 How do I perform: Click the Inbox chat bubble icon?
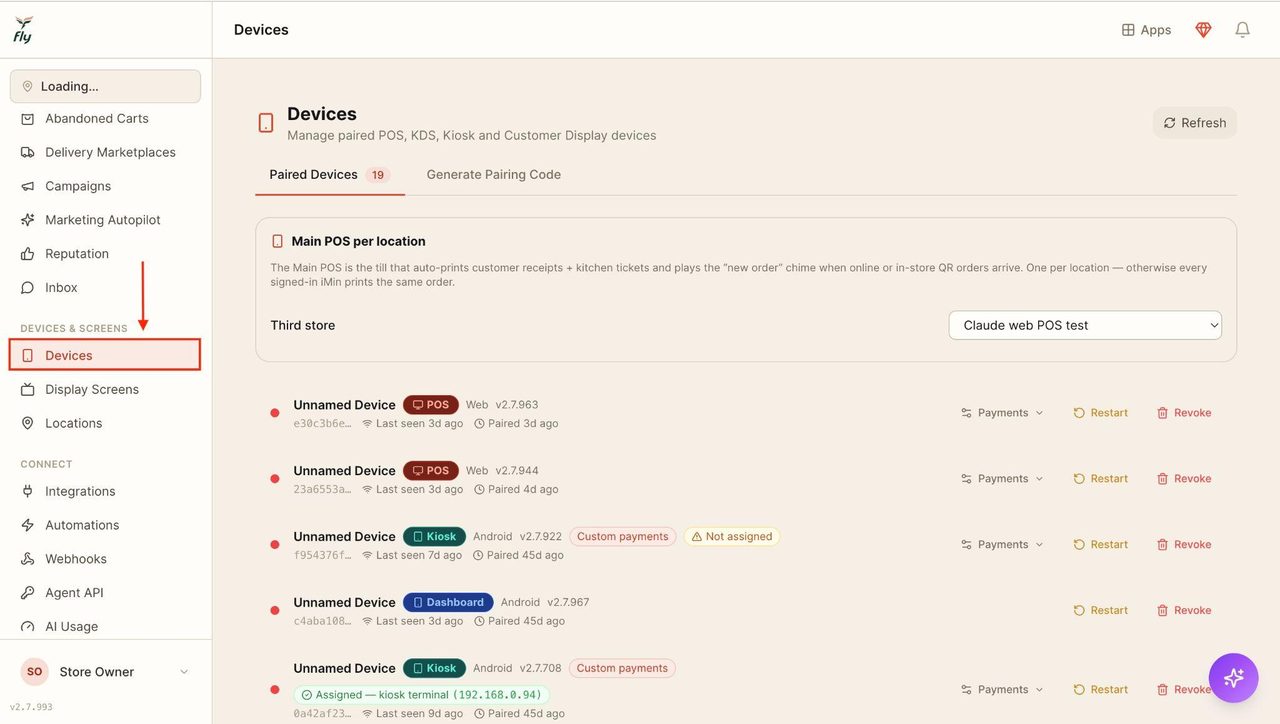(x=28, y=288)
